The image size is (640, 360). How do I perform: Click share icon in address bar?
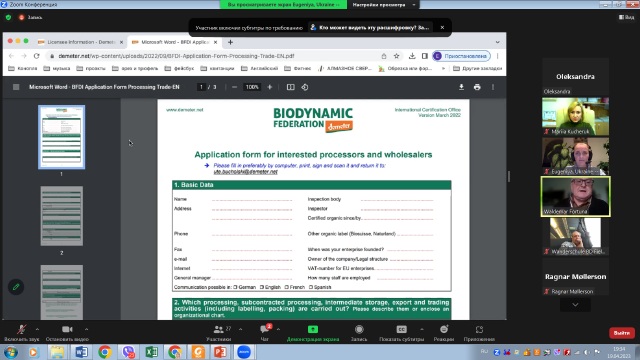(x=384, y=56)
